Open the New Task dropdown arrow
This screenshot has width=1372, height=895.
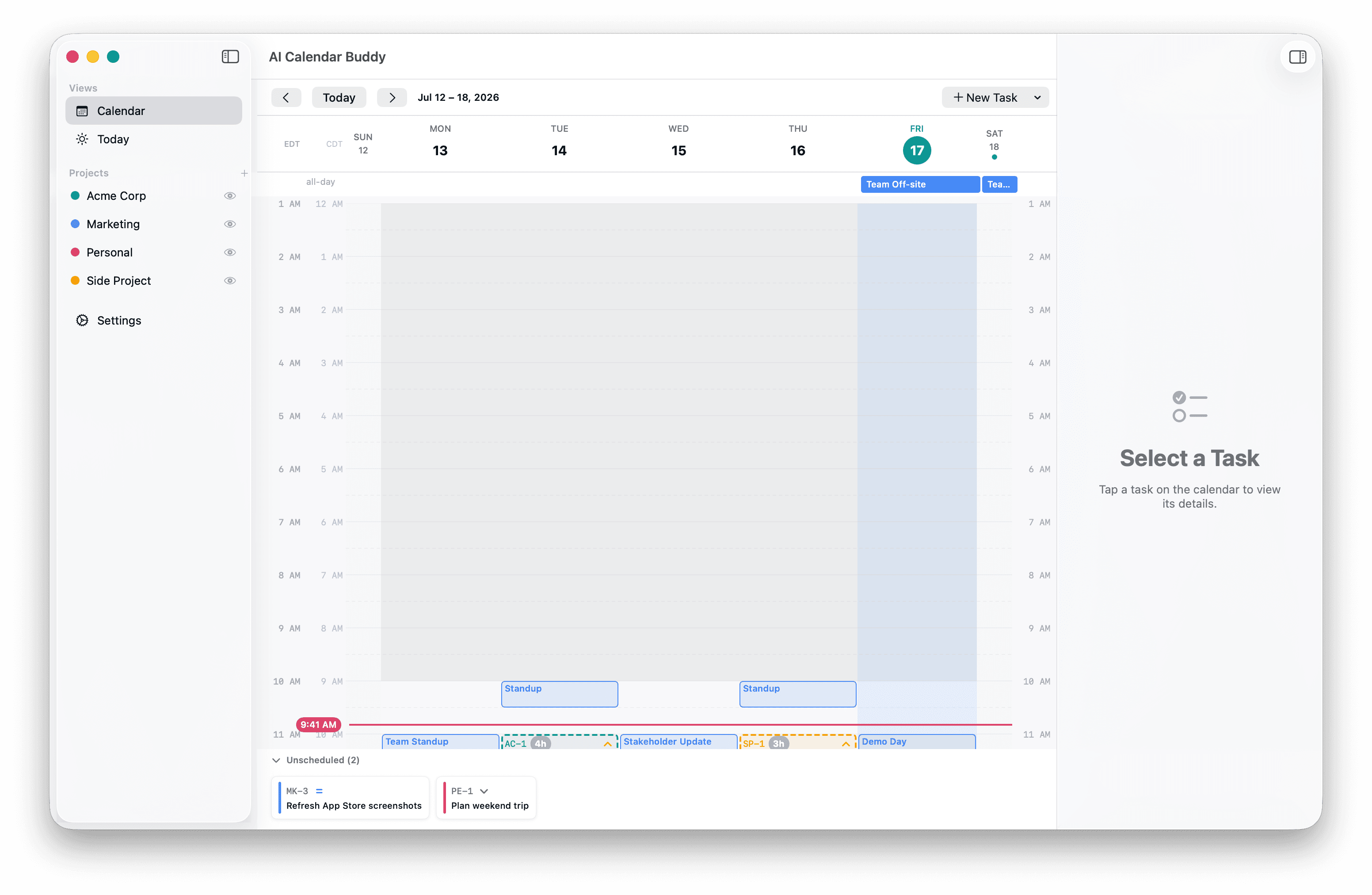click(x=1037, y=97)
